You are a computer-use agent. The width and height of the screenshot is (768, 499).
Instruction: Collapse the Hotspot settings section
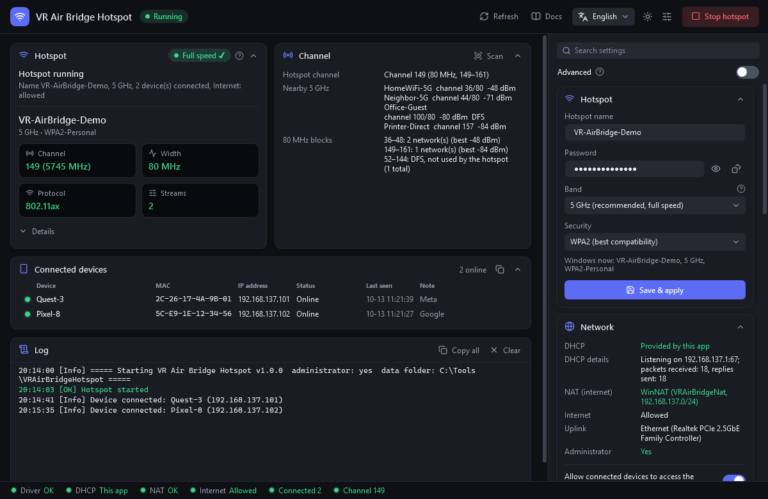(740, 99)
